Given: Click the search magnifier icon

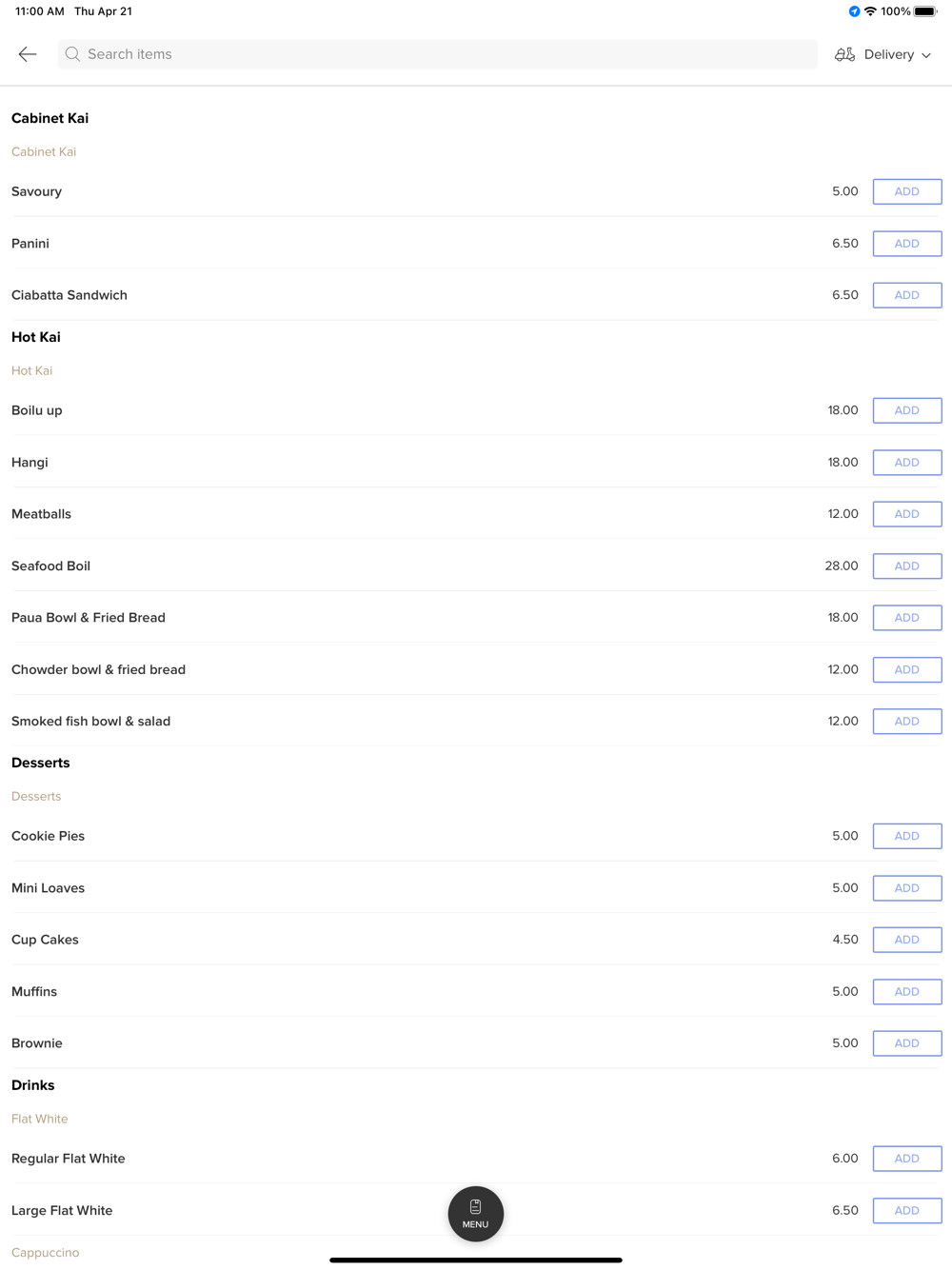Looking at the screenshot, I should 72,54.
